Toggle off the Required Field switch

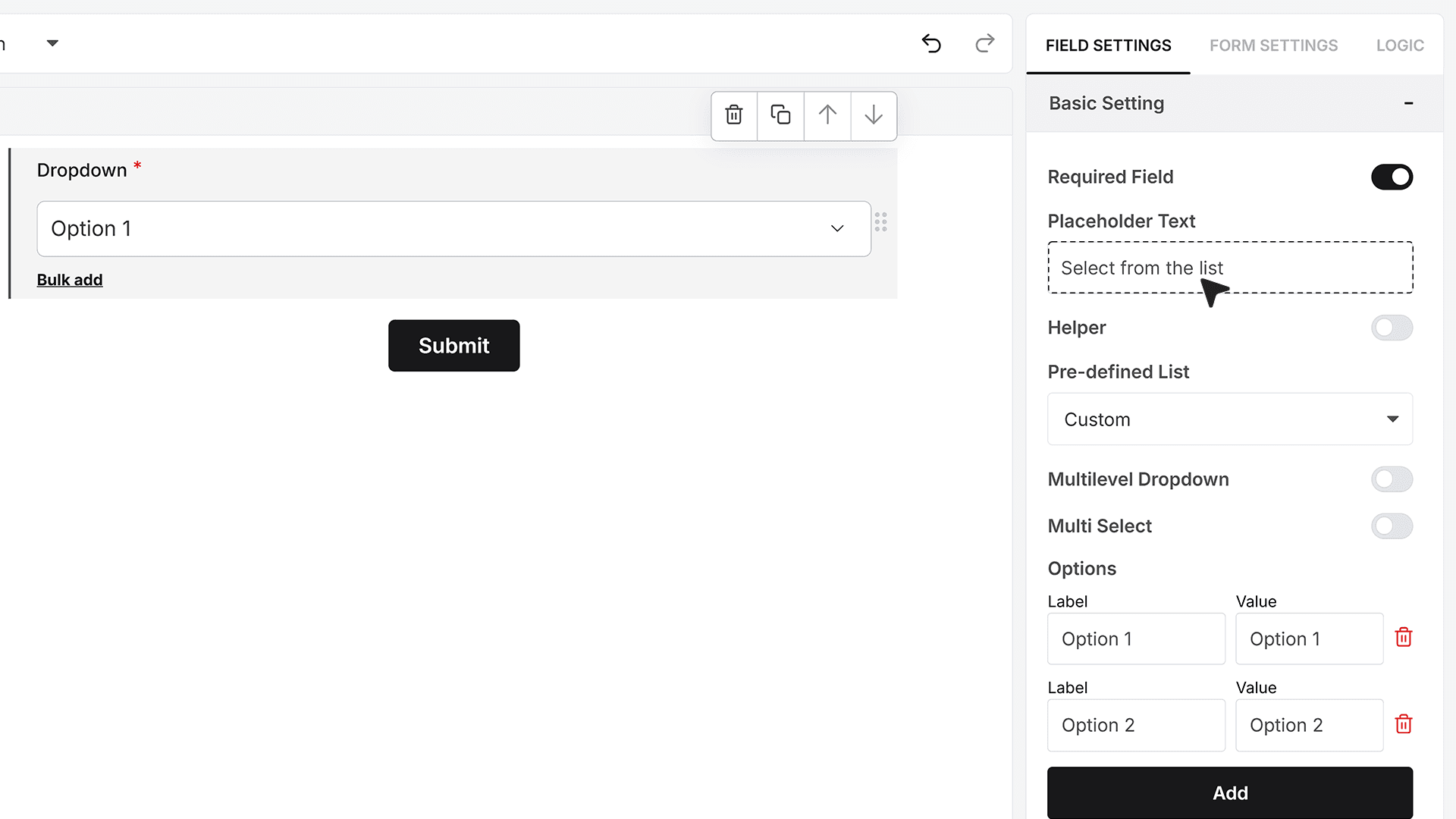click(x=1392, y=177)
